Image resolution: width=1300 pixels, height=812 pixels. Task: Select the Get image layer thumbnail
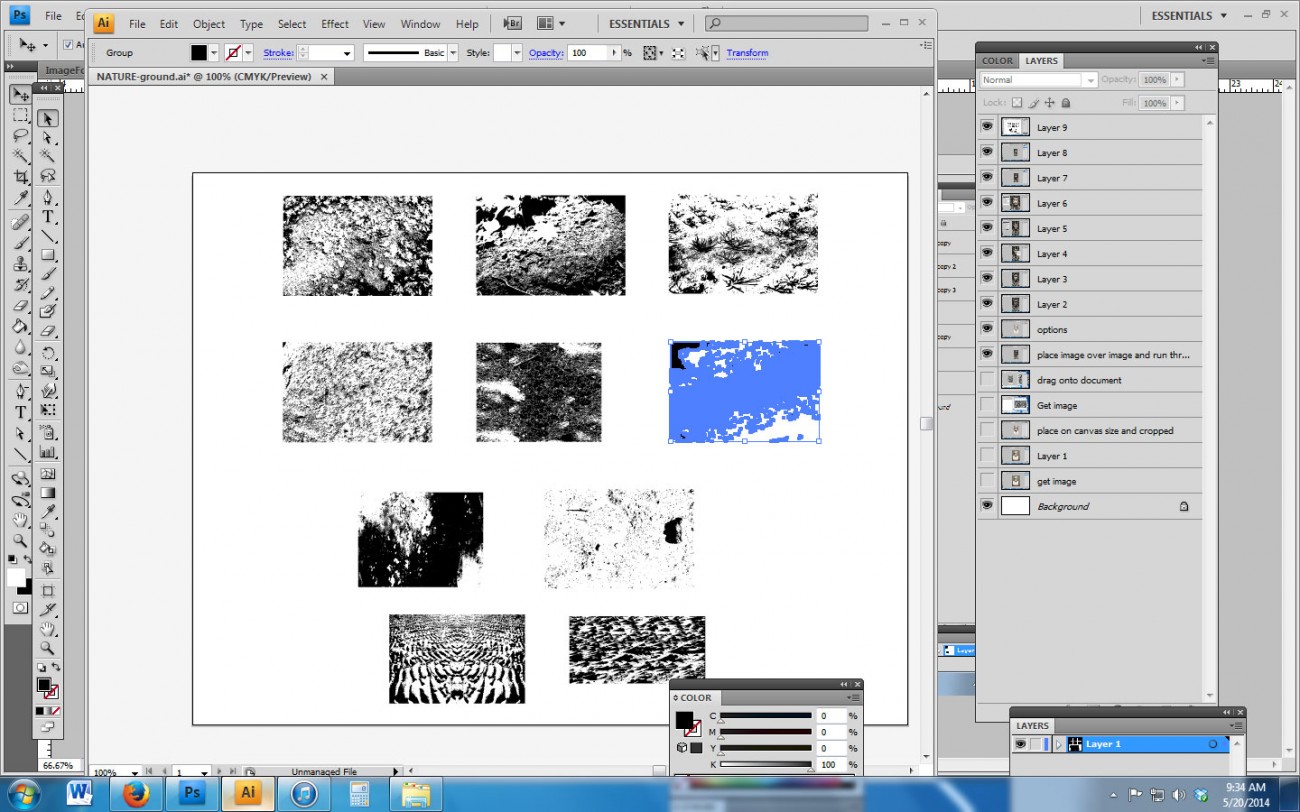pyautogui.click(x=1014, y=404)
